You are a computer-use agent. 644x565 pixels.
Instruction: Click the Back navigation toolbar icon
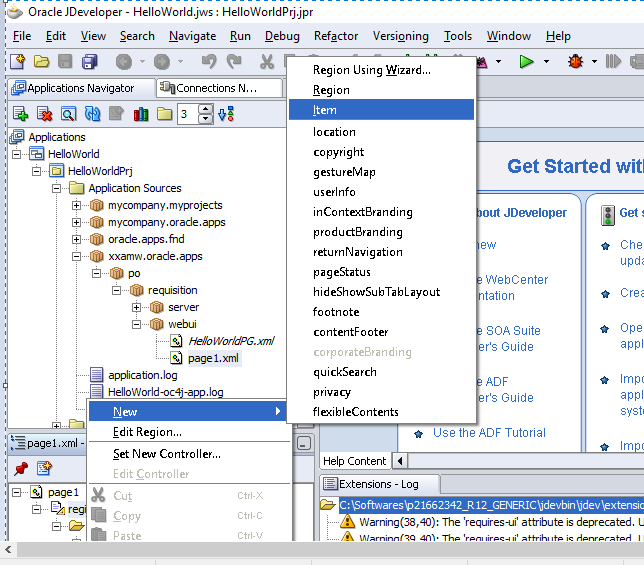coord(124,62)
